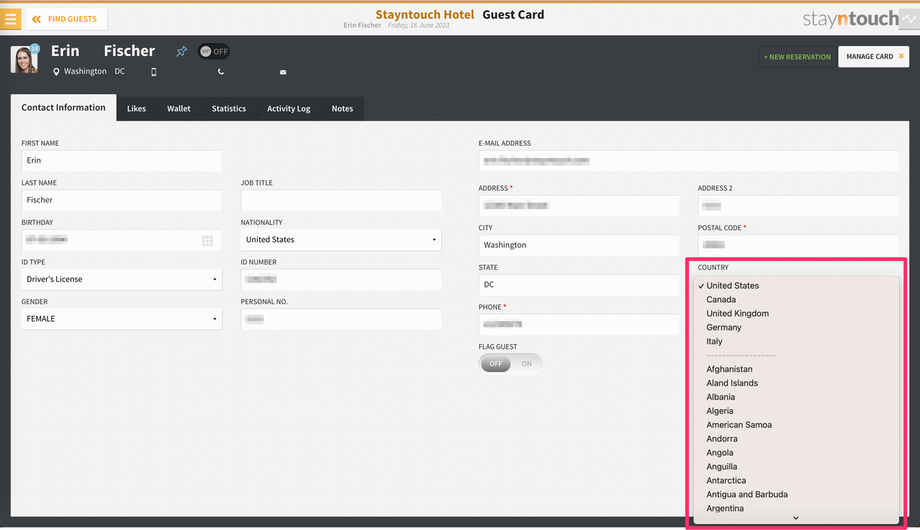
Task: Select Argentina in country list
Action: (796, 508)
